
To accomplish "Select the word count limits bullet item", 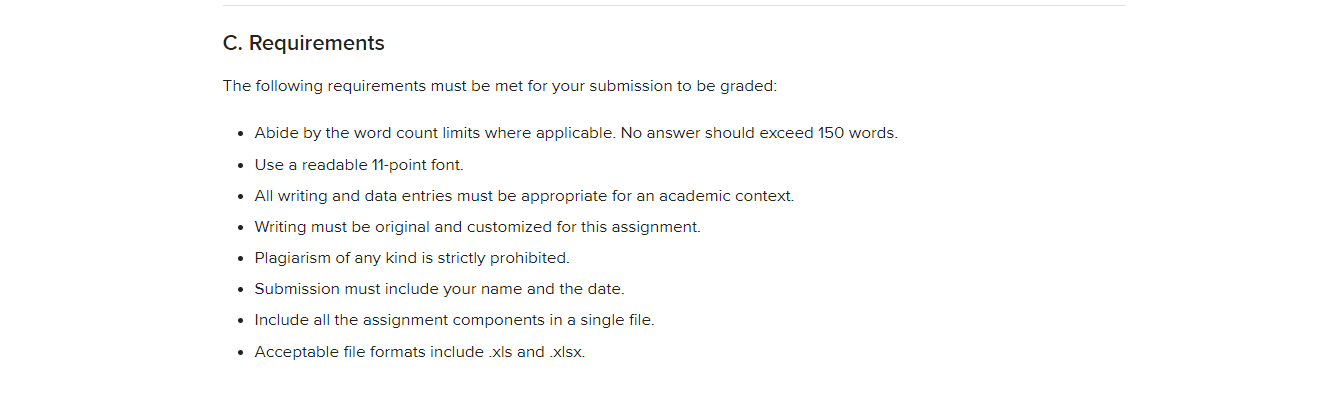I will coord(576,133).
